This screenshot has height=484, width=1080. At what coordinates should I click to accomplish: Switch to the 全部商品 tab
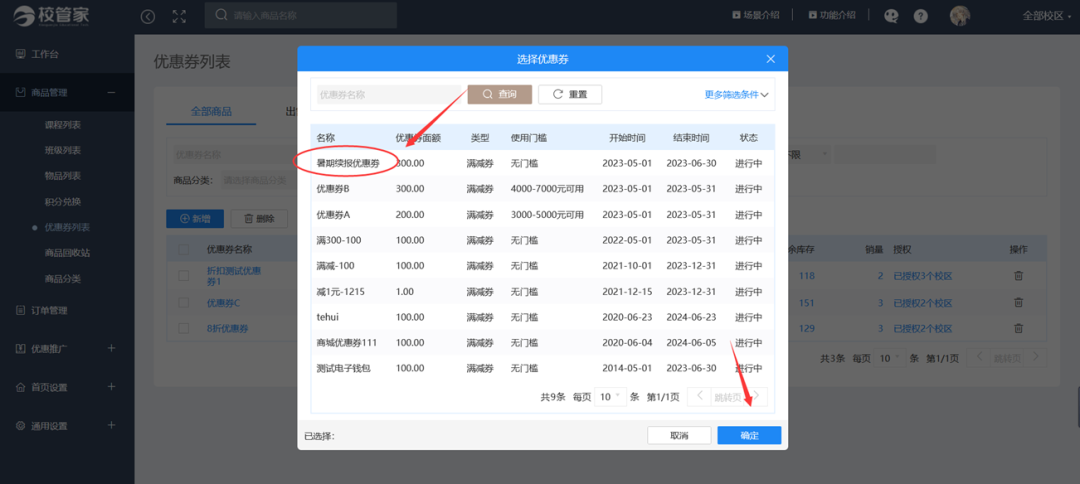click(211, 111)
